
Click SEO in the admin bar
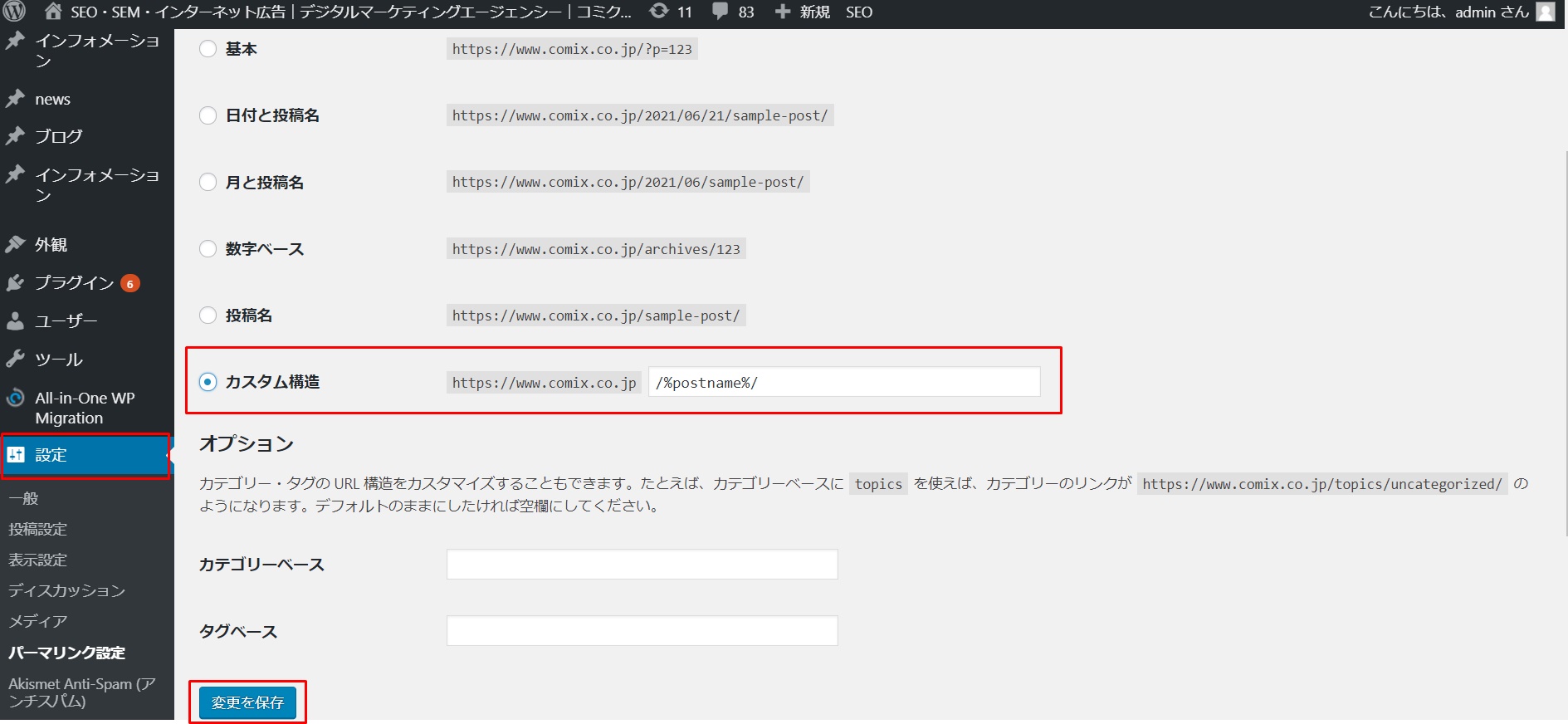[859, 12]
